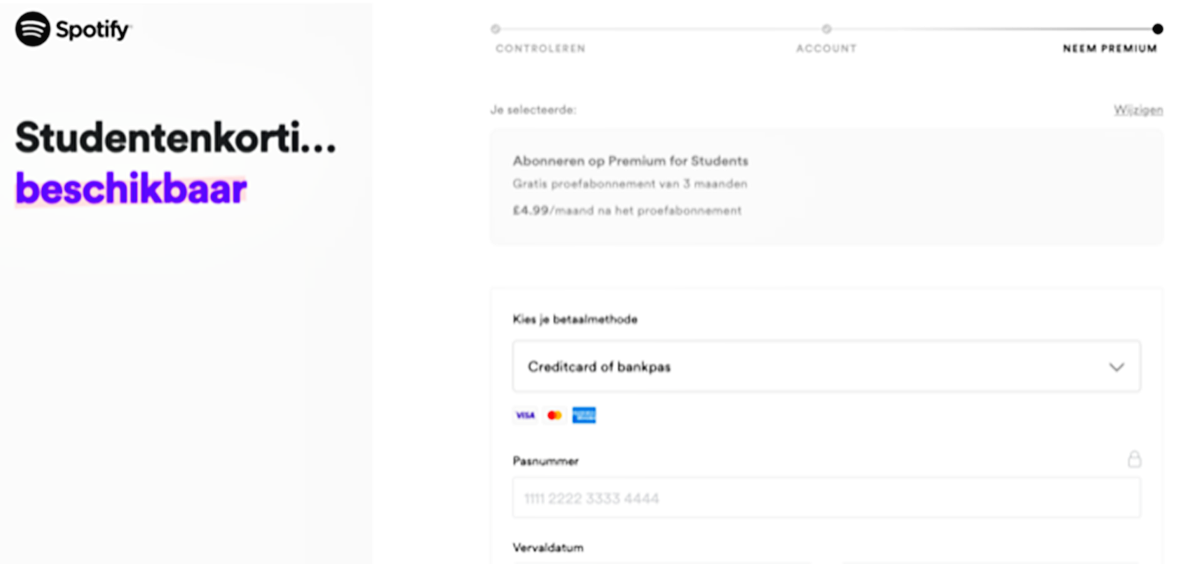Select the American Express card icon
The height and width of the screenshot is (564, 1200).
pyautogui.click(x=584, y=415)
